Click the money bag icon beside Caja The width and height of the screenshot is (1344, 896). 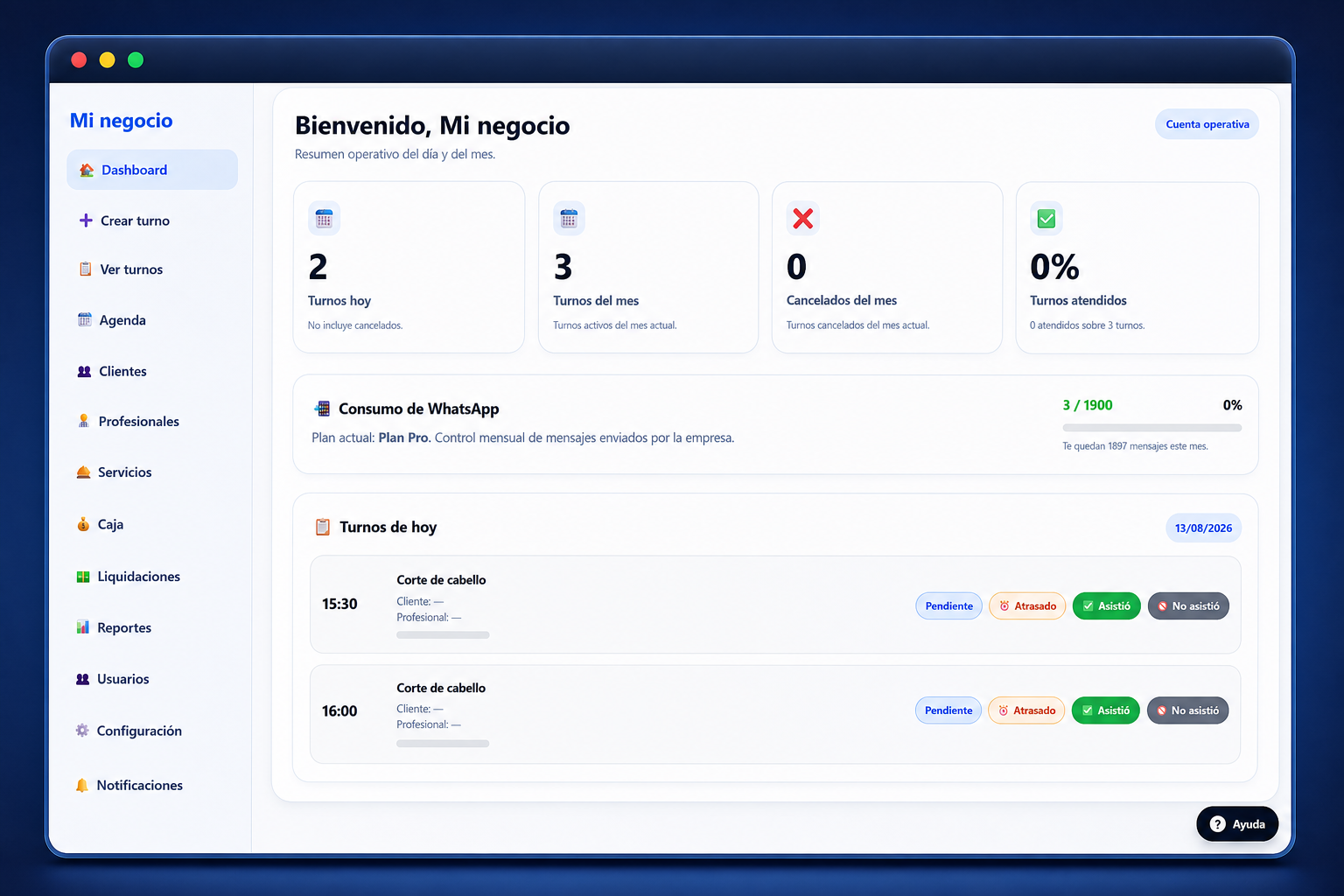pyautogui.click(x=83, y=524)
